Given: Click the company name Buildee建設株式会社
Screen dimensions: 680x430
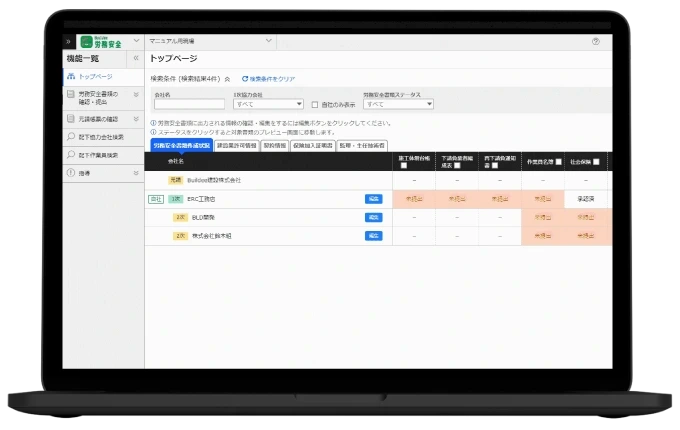Looking at the screenshot, I should (214, 180).
